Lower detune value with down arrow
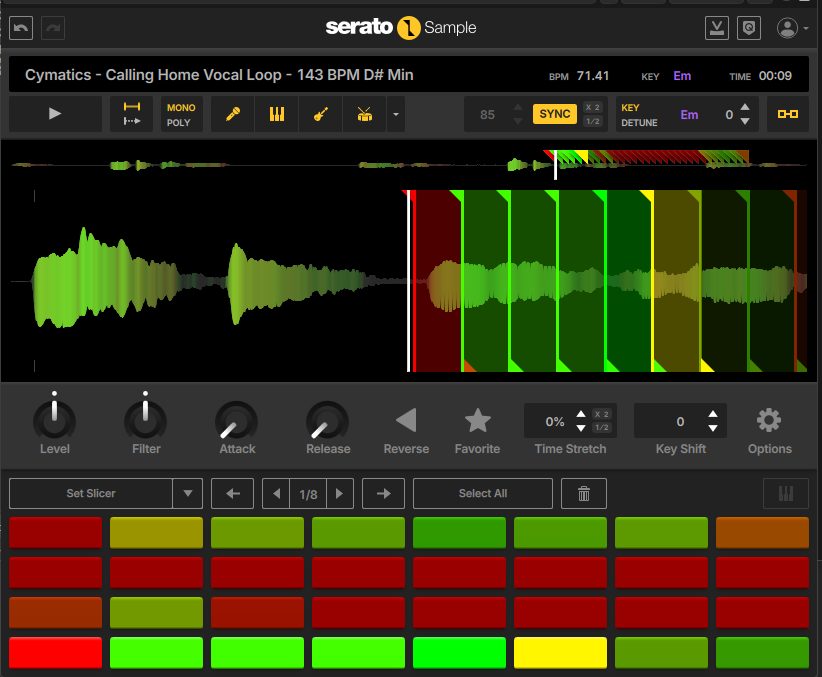The width and height of the screenshot is (822, 677). pyautogui.click(x=745, y=121)
